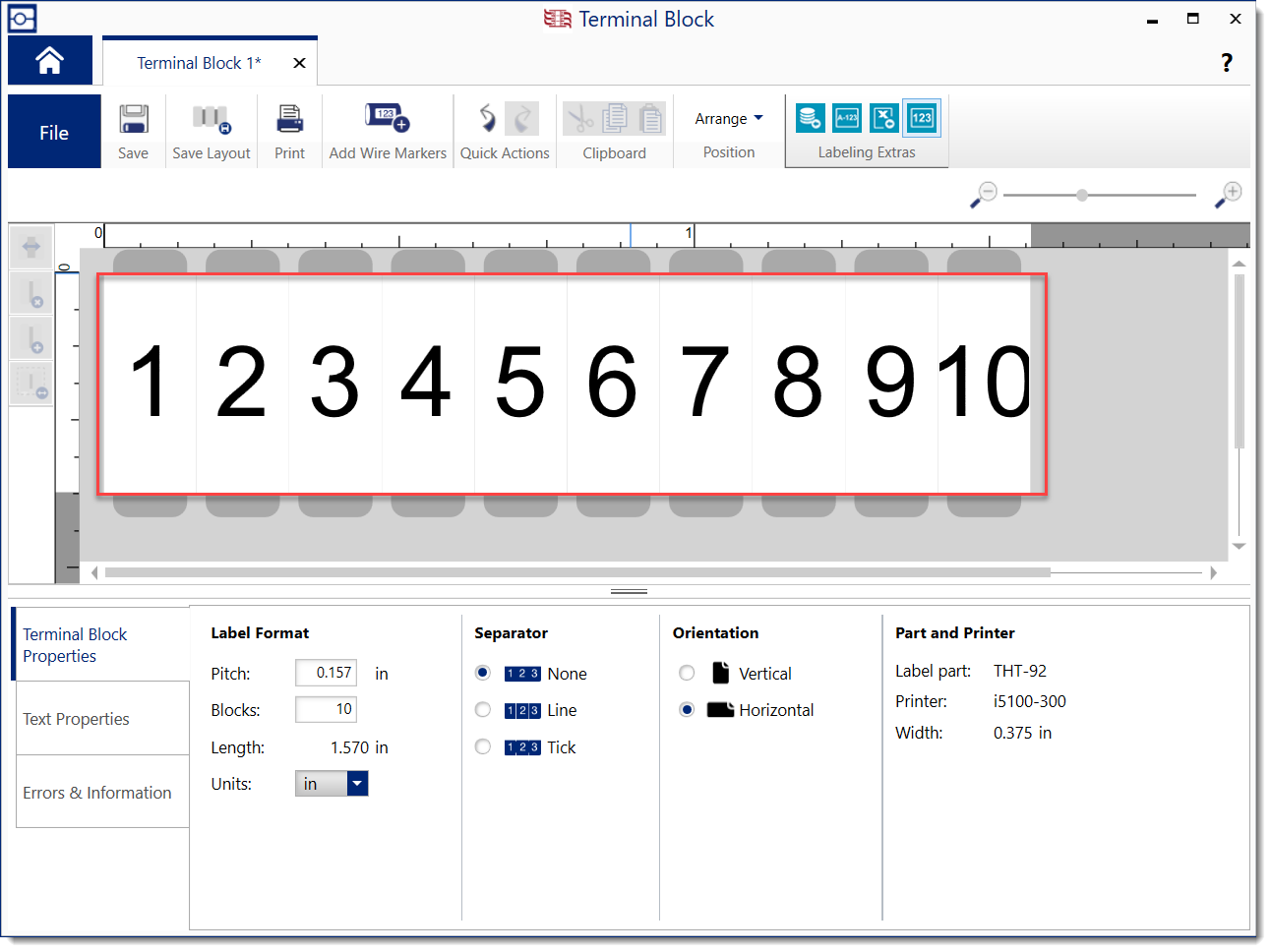
Task: Close the Terminal Block 1 tab
Action: click(x=299, y=63)
